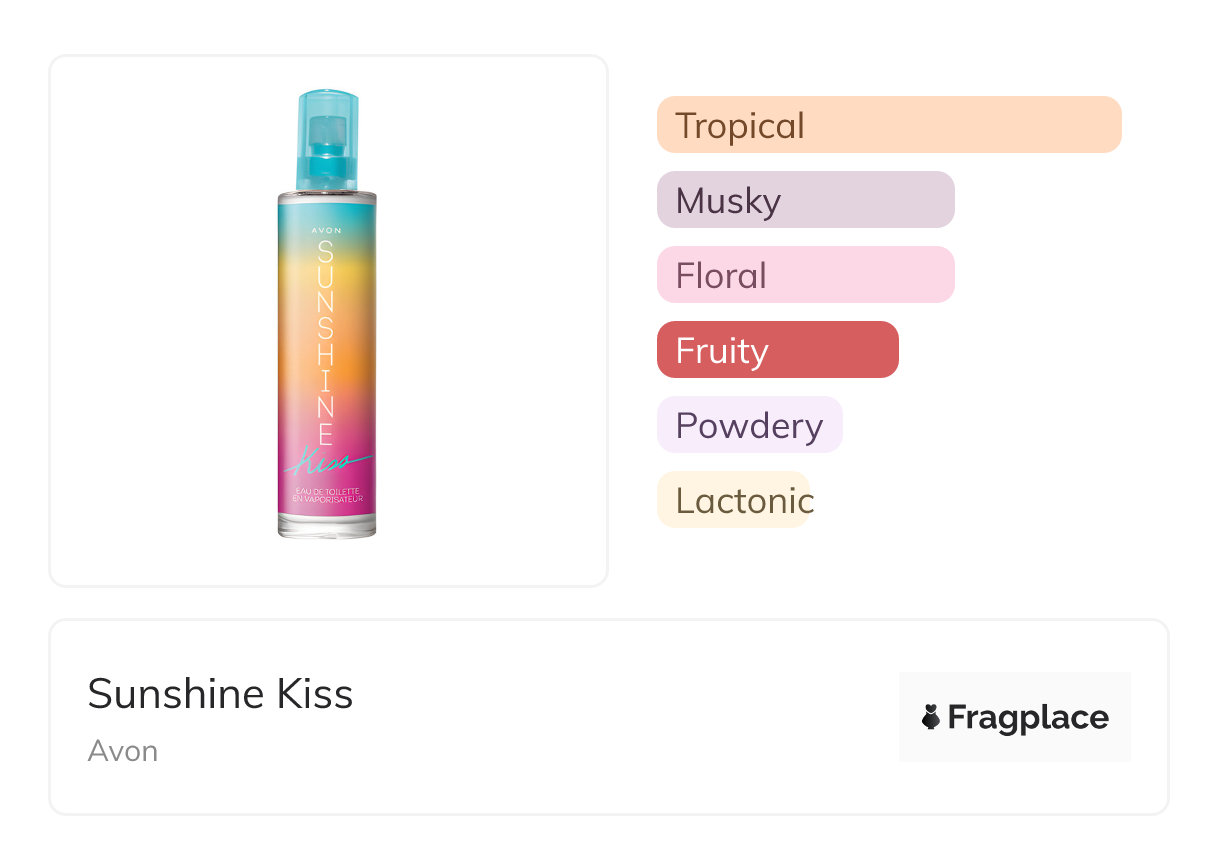Select the Lactonic accord bar
The width and height of the screenshot is (1218, 864).
pyautogui.click(x=733, y=500)
